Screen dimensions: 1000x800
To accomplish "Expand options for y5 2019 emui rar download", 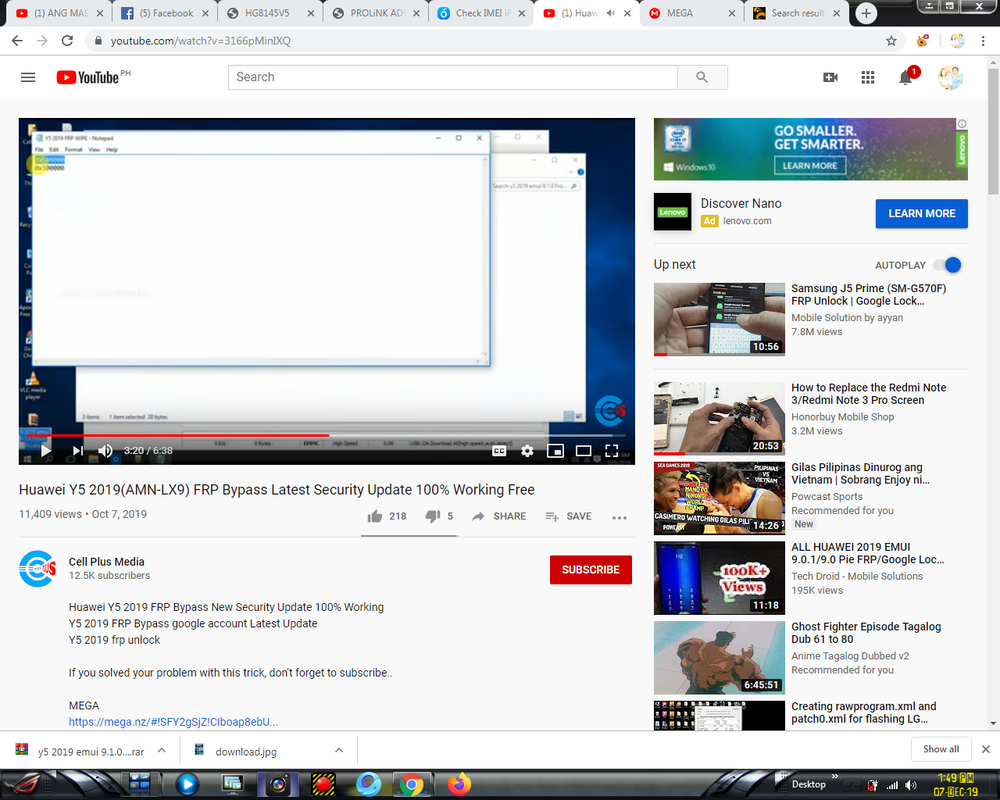I will 162,750.
